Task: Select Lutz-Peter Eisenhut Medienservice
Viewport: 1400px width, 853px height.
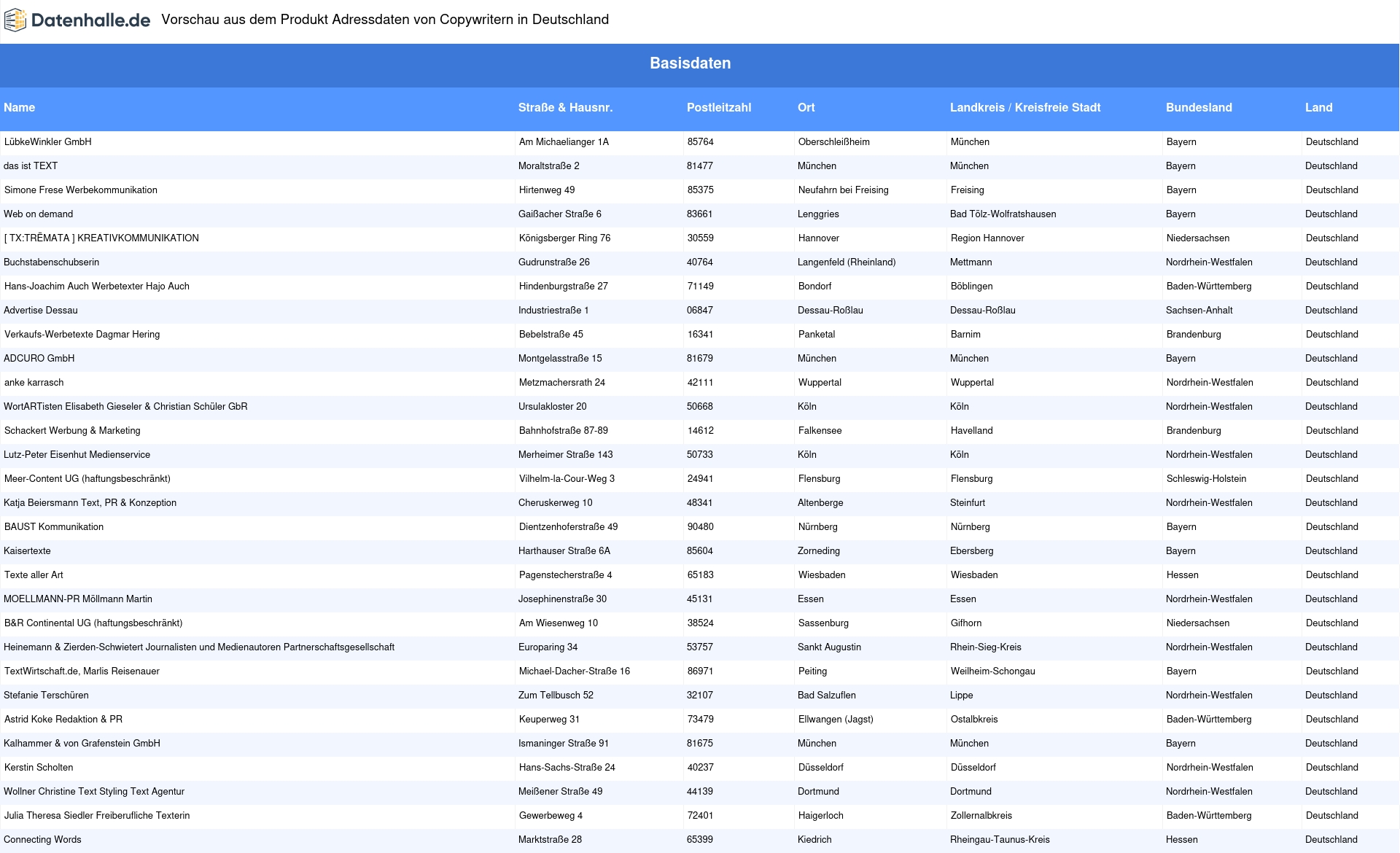Action: point(77,455)
